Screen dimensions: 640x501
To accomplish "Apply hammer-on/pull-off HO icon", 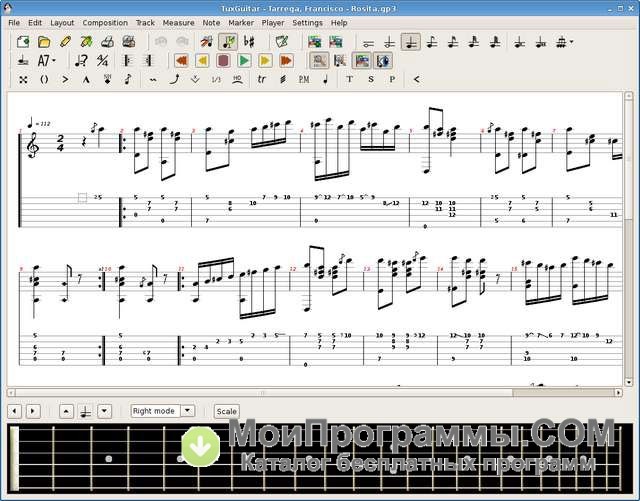I will [x=237, y=80].
